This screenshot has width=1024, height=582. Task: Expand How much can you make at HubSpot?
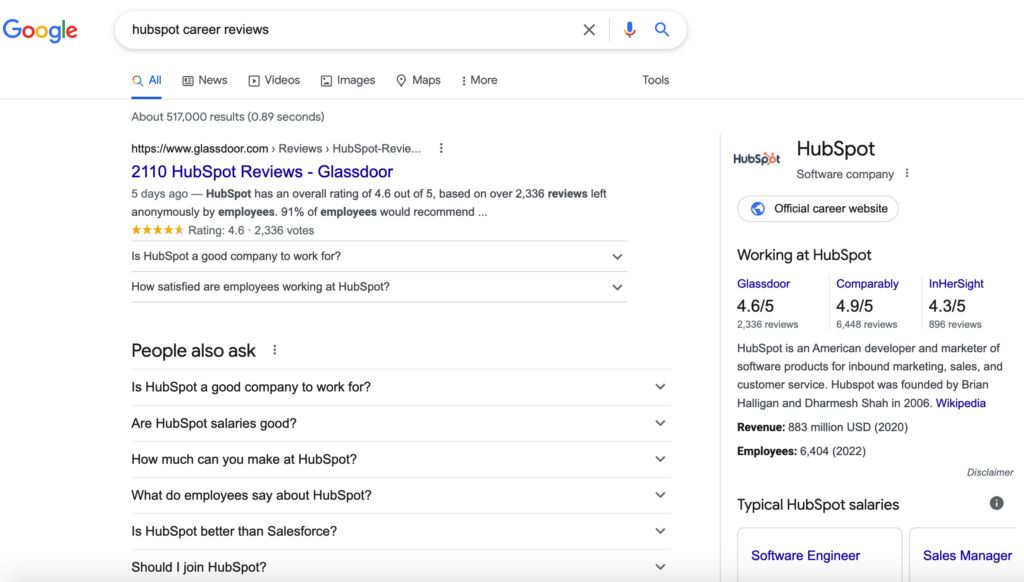(x=400, y=459)
